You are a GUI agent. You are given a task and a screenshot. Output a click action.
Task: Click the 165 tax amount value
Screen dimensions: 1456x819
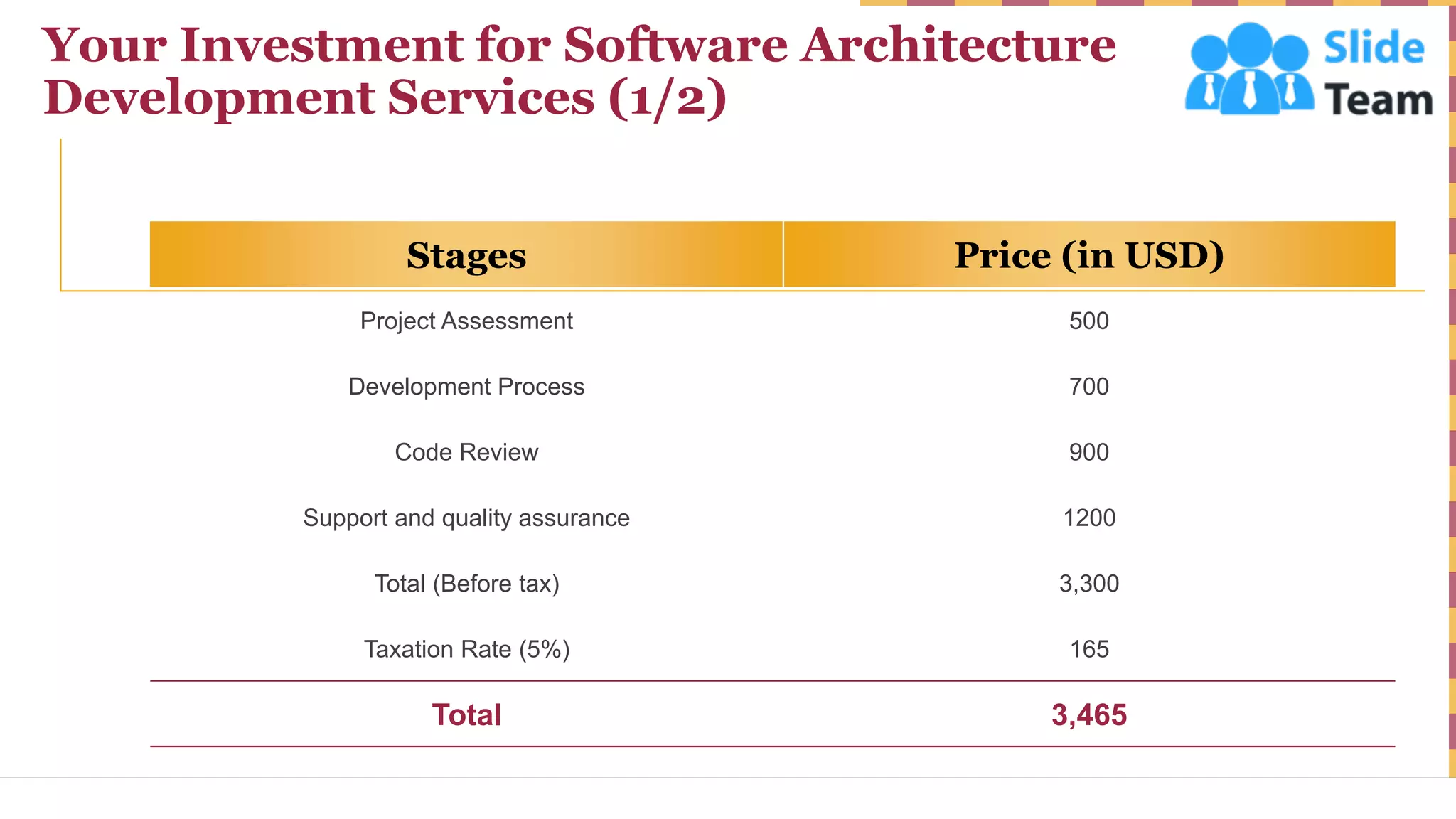click(1088, 649)
